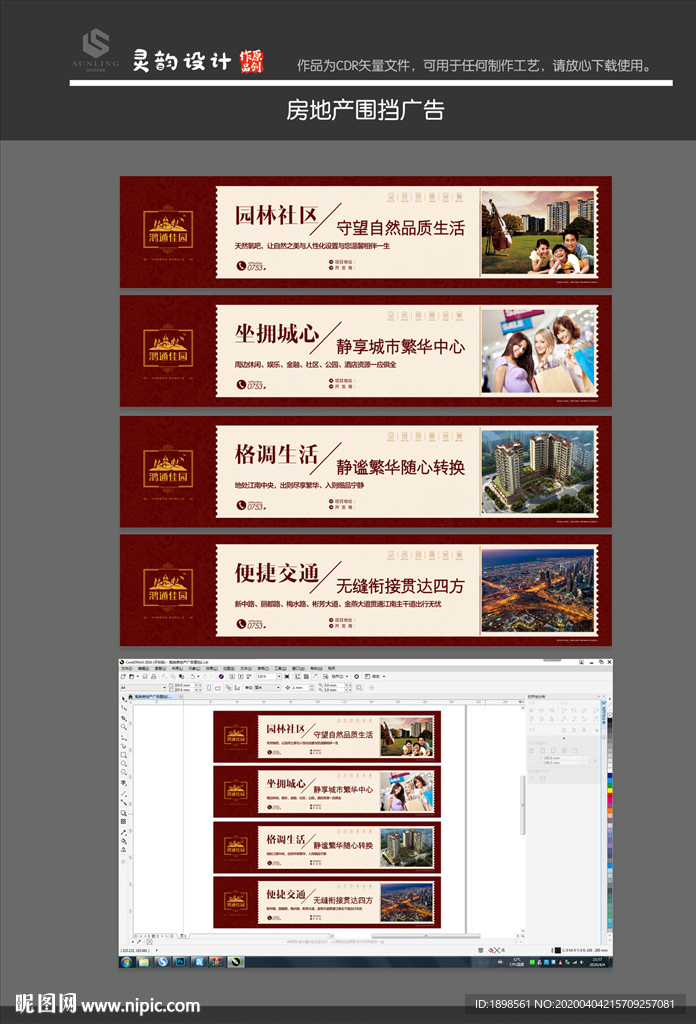Select the Smart Fill tool

coord(123,850)
